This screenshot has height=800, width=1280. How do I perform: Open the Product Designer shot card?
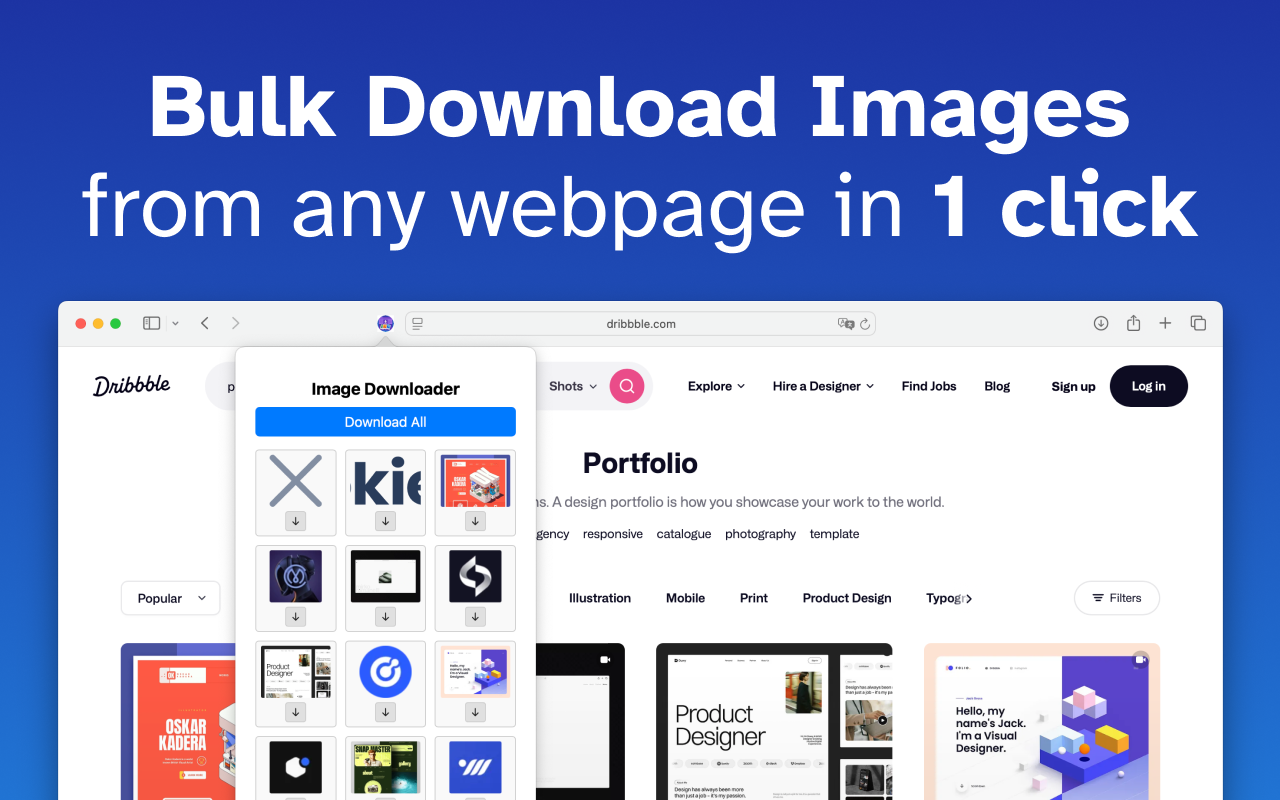[x=774, y=721]
